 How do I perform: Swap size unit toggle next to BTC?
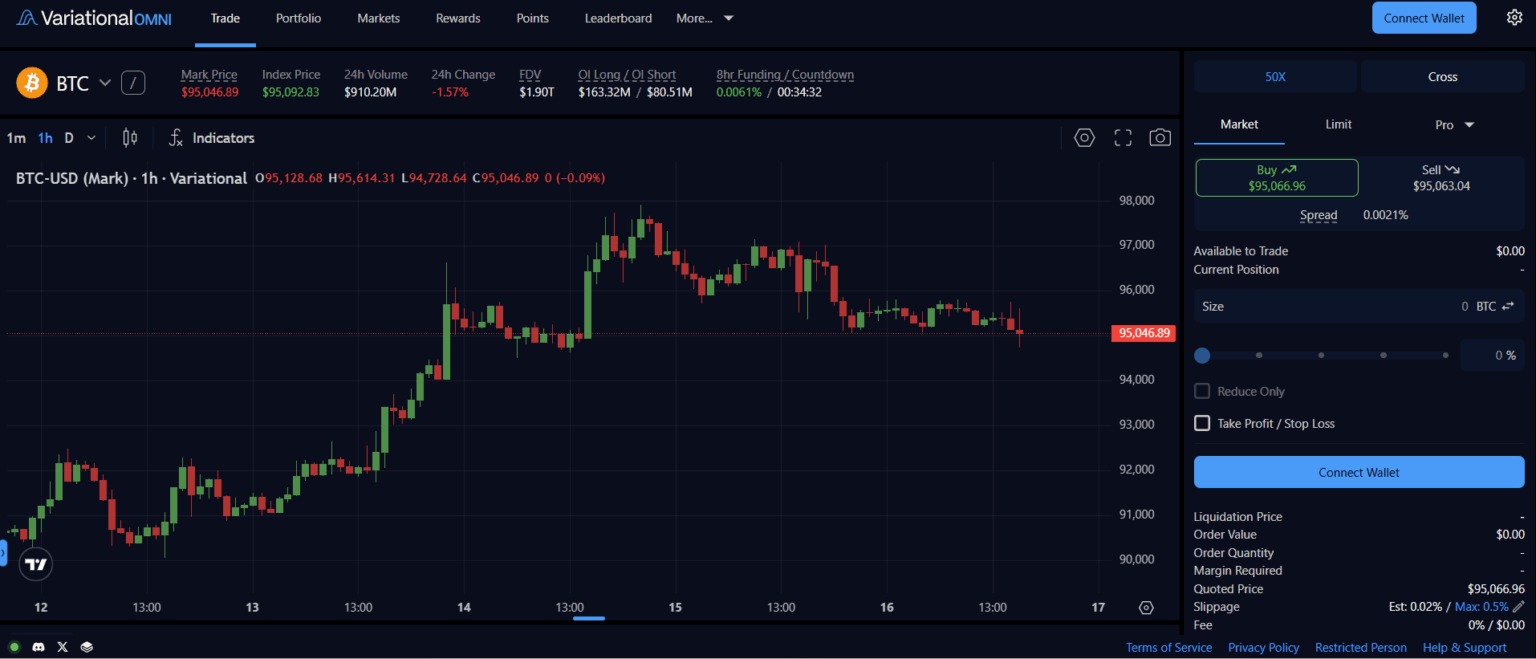click(x=1508, y=307)
